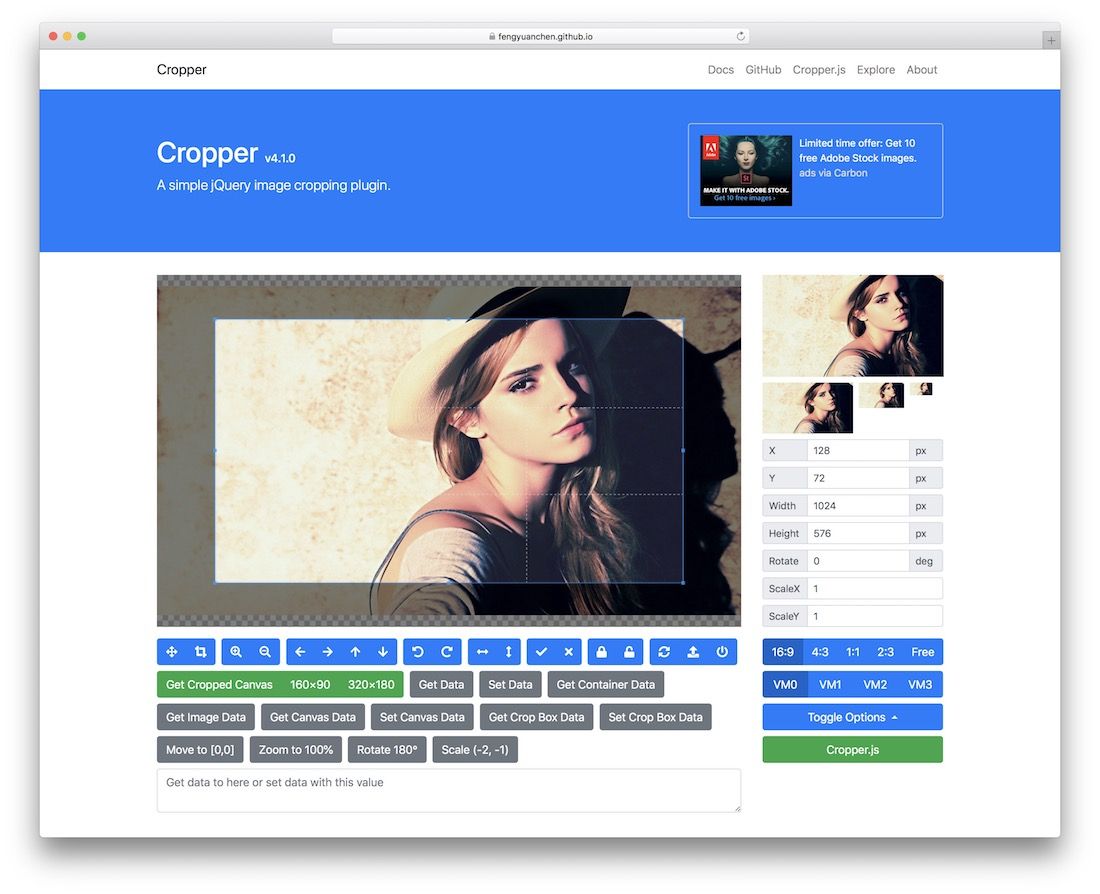Select VM2 view mode
This screenshot has width=1100, height=894.
tap(875, 684)
